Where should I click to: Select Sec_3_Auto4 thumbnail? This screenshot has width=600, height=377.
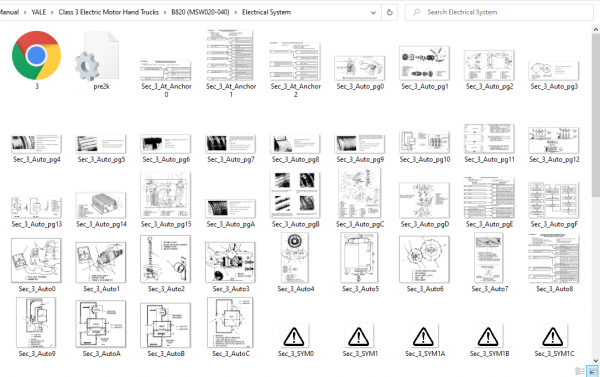295,258
